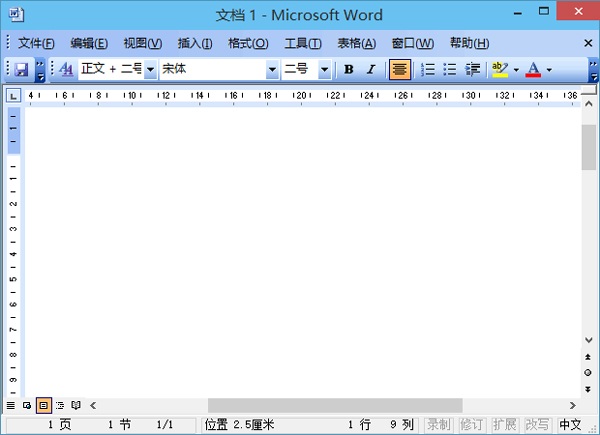Screen dimensions: 600x435
Task: Toggle center alignment button
Action: coord(400,69)
